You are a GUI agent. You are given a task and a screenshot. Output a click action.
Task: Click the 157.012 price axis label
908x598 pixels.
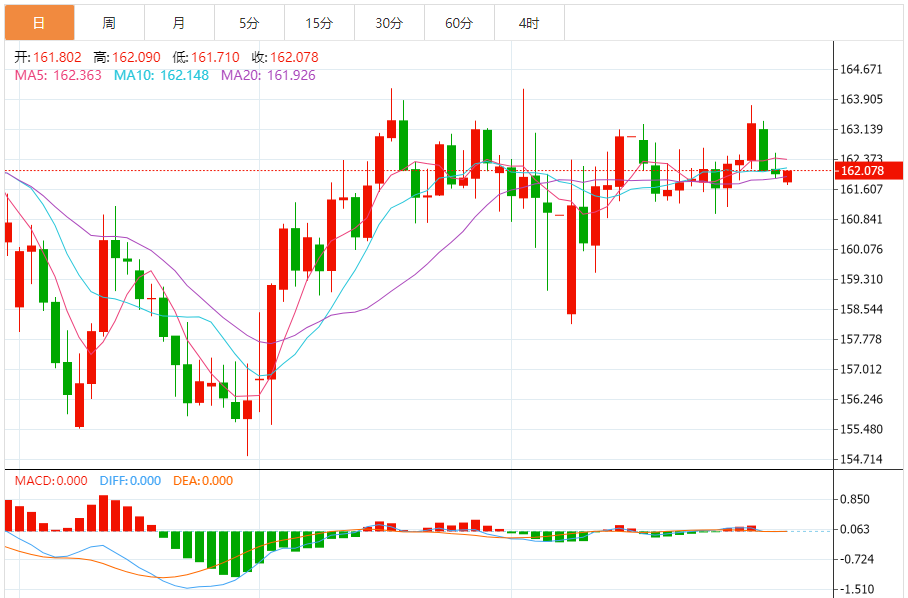click(x=861, y=369)
